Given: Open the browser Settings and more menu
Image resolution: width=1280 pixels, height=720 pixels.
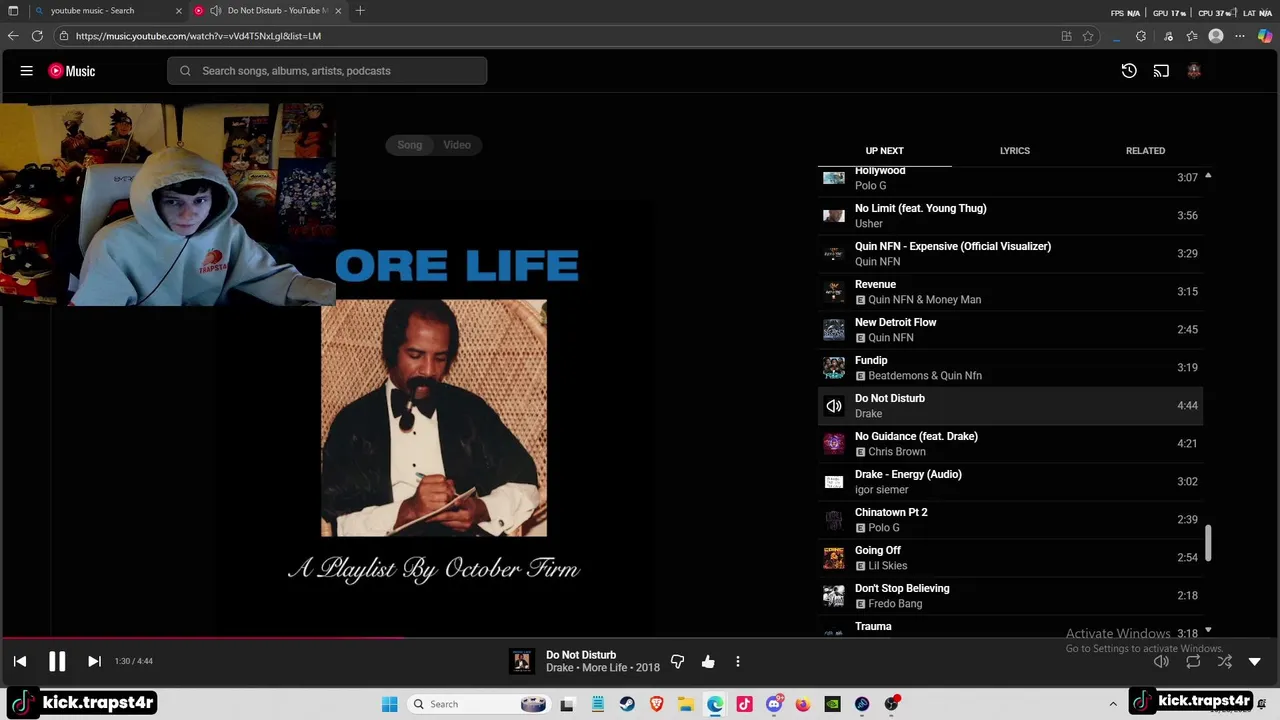Looking at the screenshot, I should [1240, 36].
